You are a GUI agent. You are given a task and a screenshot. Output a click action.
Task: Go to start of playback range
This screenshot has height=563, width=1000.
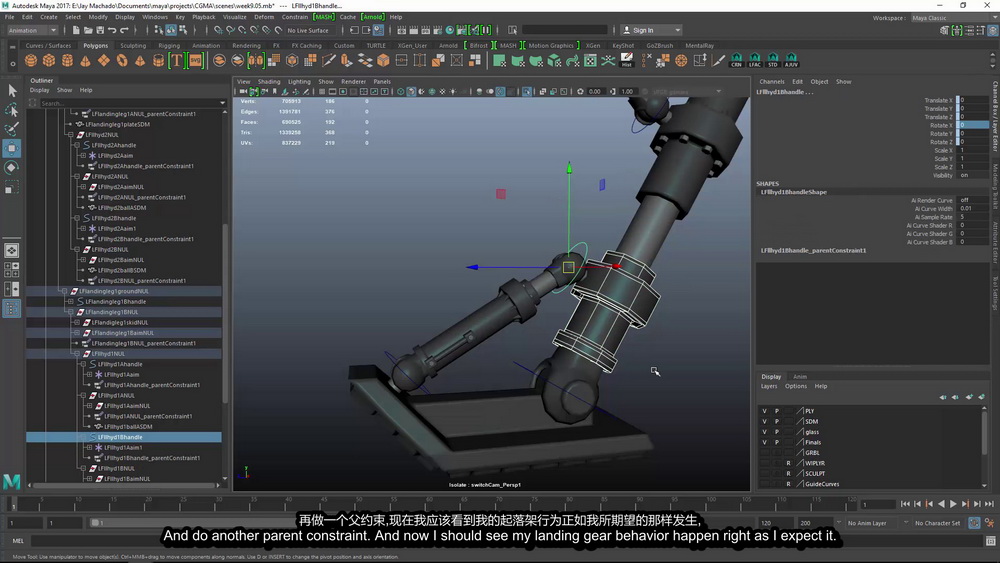(x=906, y=504)
